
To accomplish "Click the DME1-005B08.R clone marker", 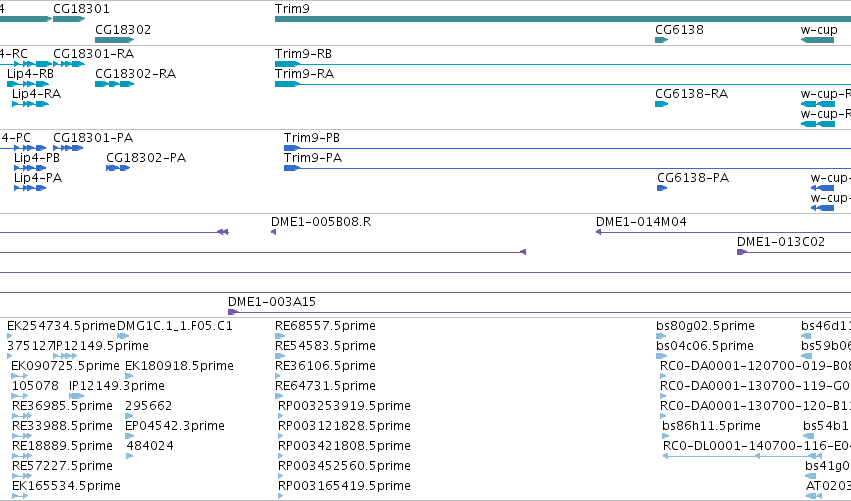I will 274,232.
